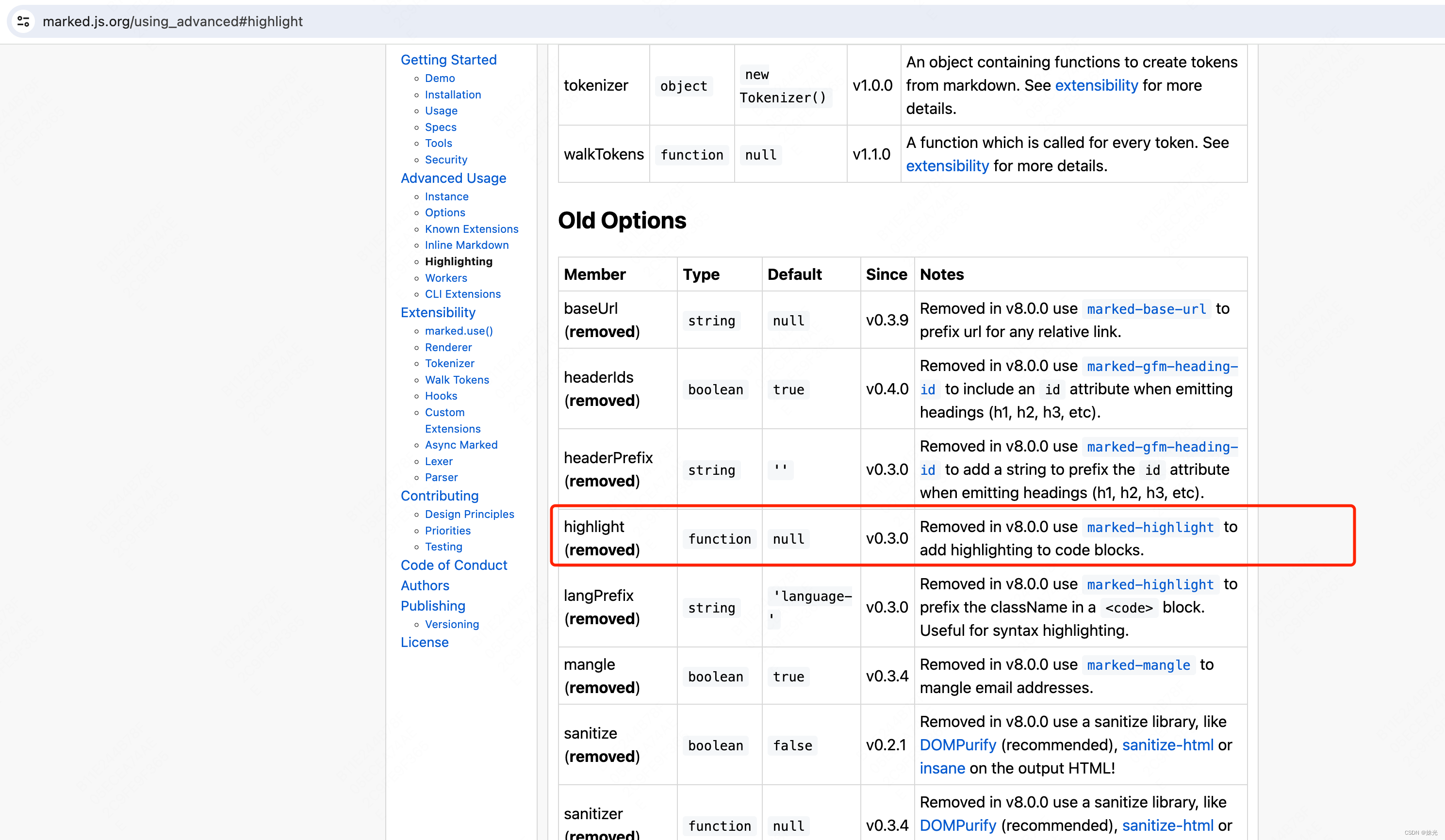This screenshot has width=1445, height=840.
Task: Select the Security sidebar link
Action: point(445,159)
